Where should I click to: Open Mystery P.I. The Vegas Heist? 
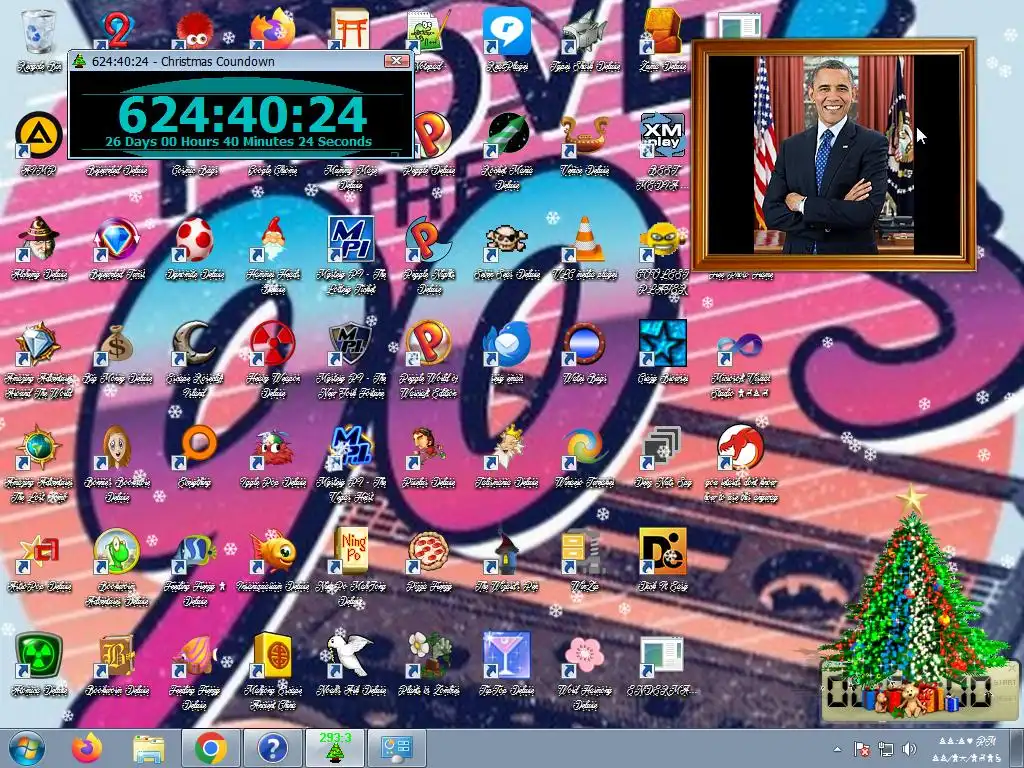click(351, 448)
